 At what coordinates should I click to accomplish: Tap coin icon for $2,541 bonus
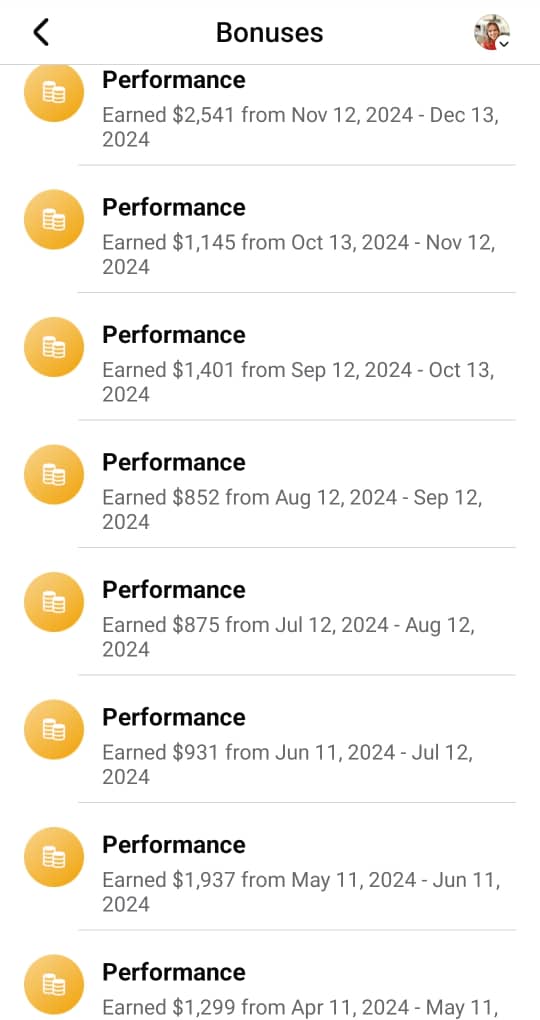pyautogui.click(x=54, y=93)
